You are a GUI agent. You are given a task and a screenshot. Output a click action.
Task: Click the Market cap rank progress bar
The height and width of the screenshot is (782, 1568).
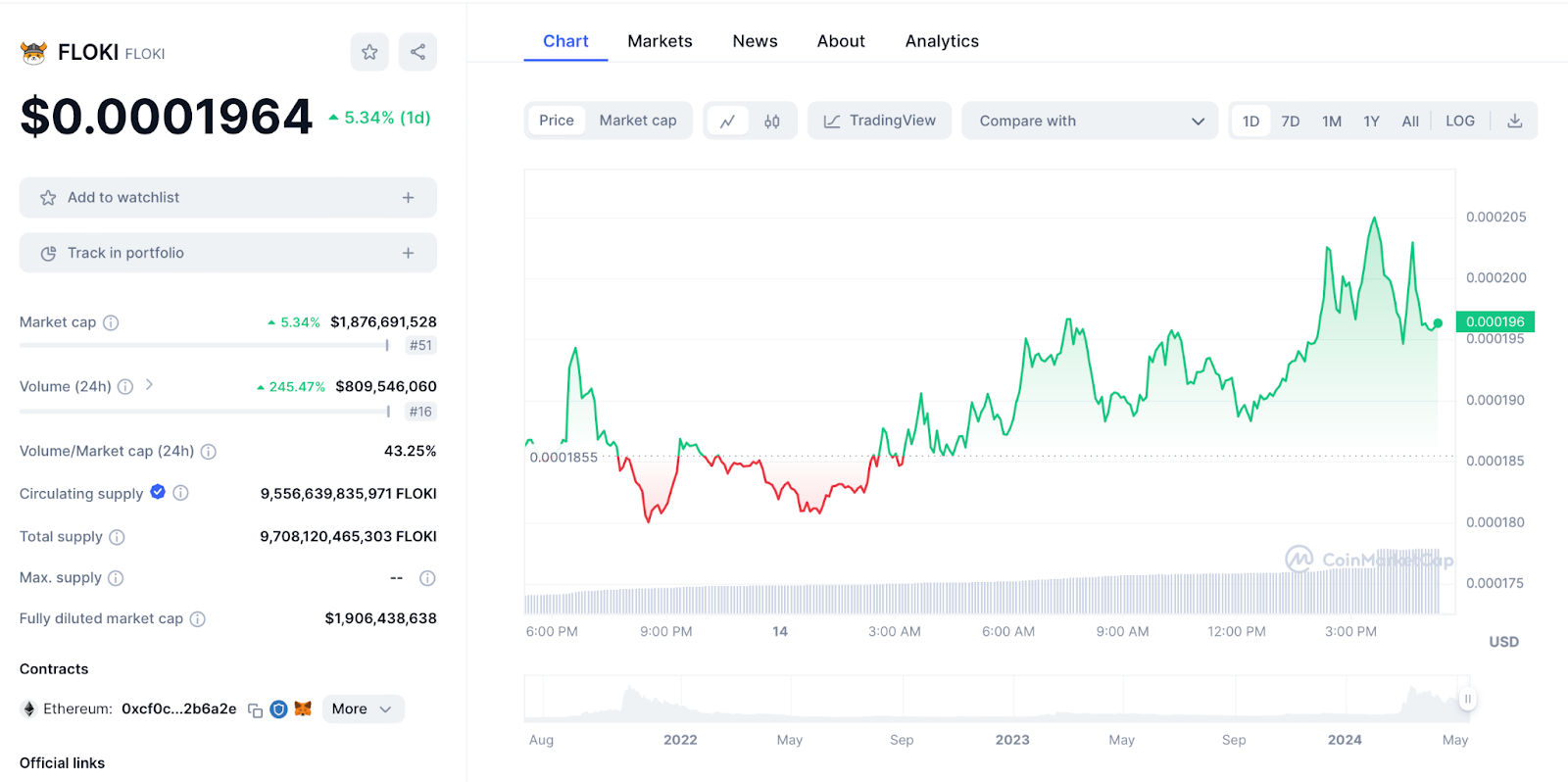[x=205, y=345]
